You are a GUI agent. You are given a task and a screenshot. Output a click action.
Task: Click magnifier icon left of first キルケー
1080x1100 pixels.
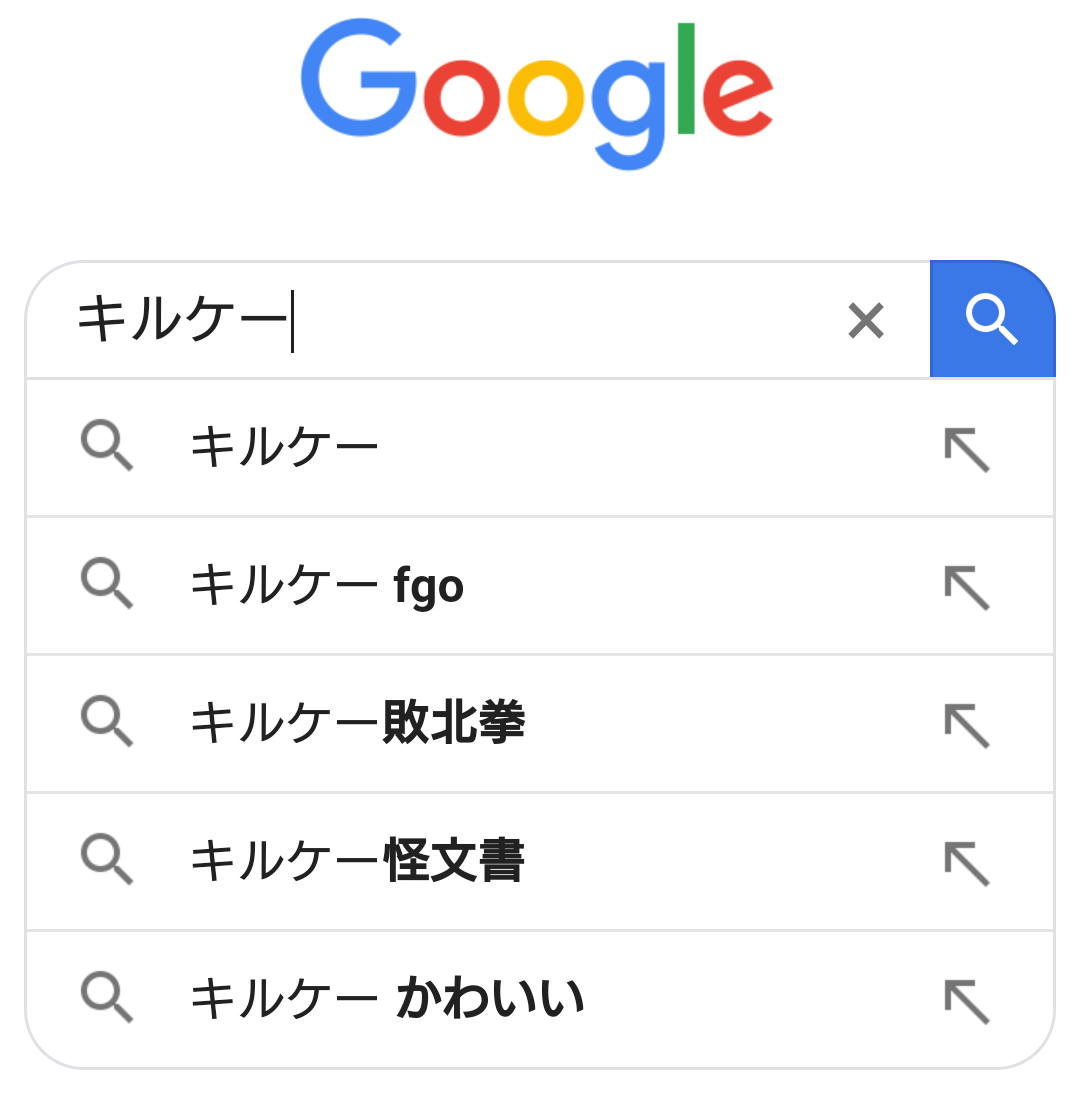[x=106, y=446]
